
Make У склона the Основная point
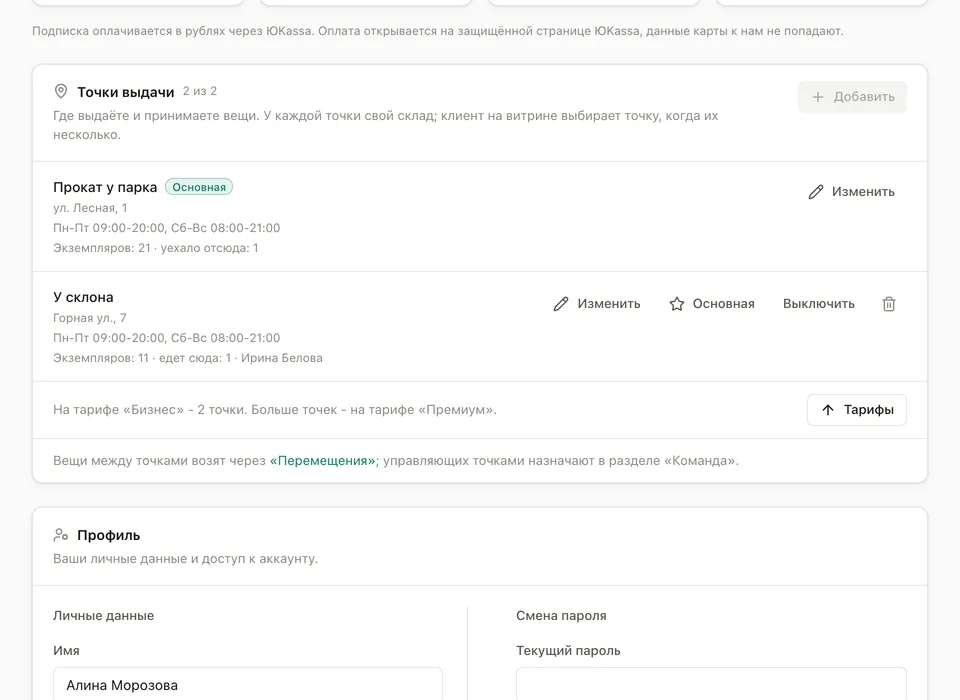click(712, 304)
